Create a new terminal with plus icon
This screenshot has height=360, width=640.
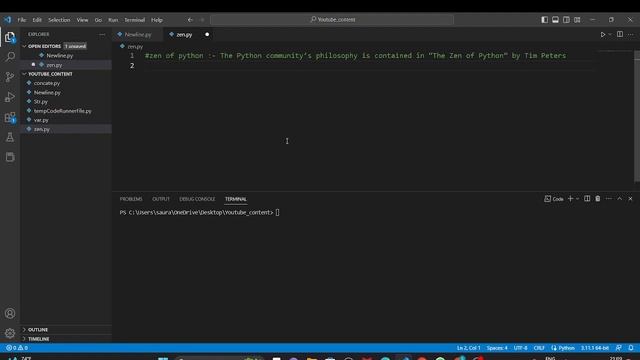pyautogui.click(x=570, y=199)
